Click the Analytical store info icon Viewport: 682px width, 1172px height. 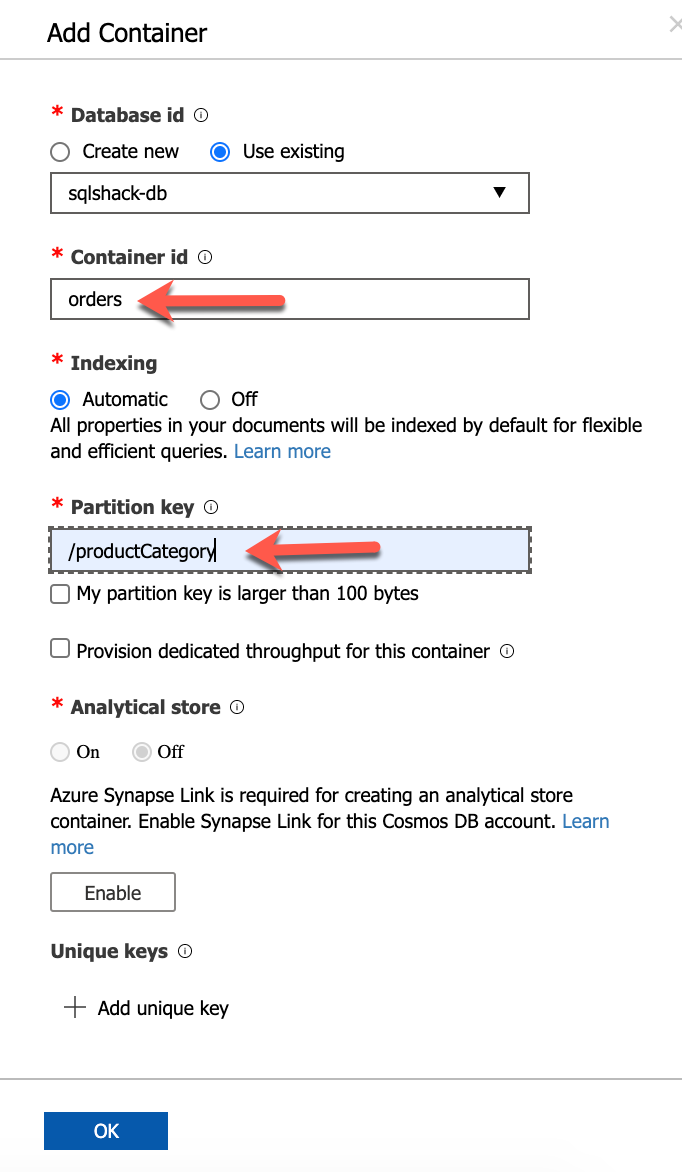click(237, 707)
